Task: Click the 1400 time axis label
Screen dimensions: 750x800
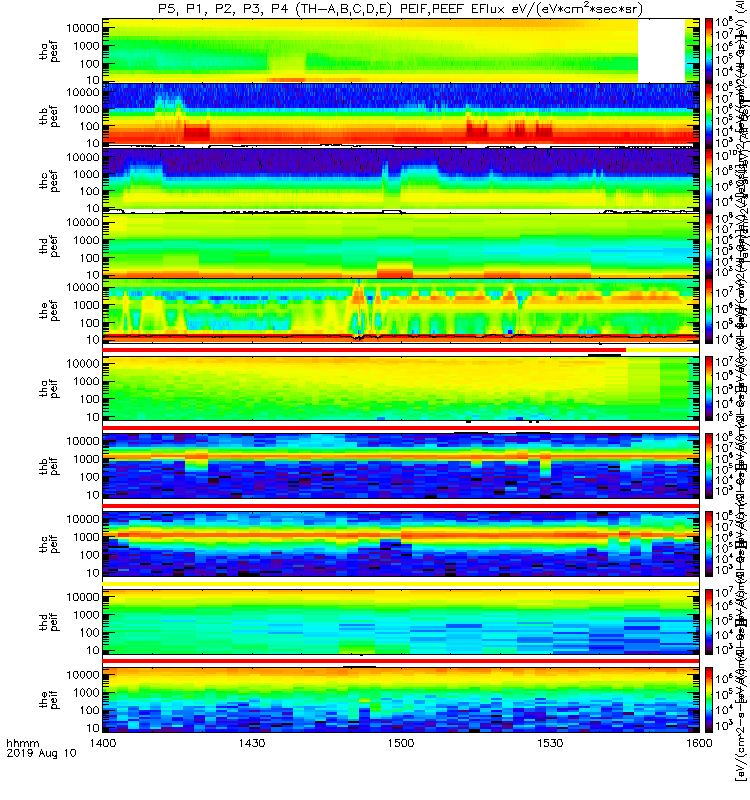Action: (103, 743)
